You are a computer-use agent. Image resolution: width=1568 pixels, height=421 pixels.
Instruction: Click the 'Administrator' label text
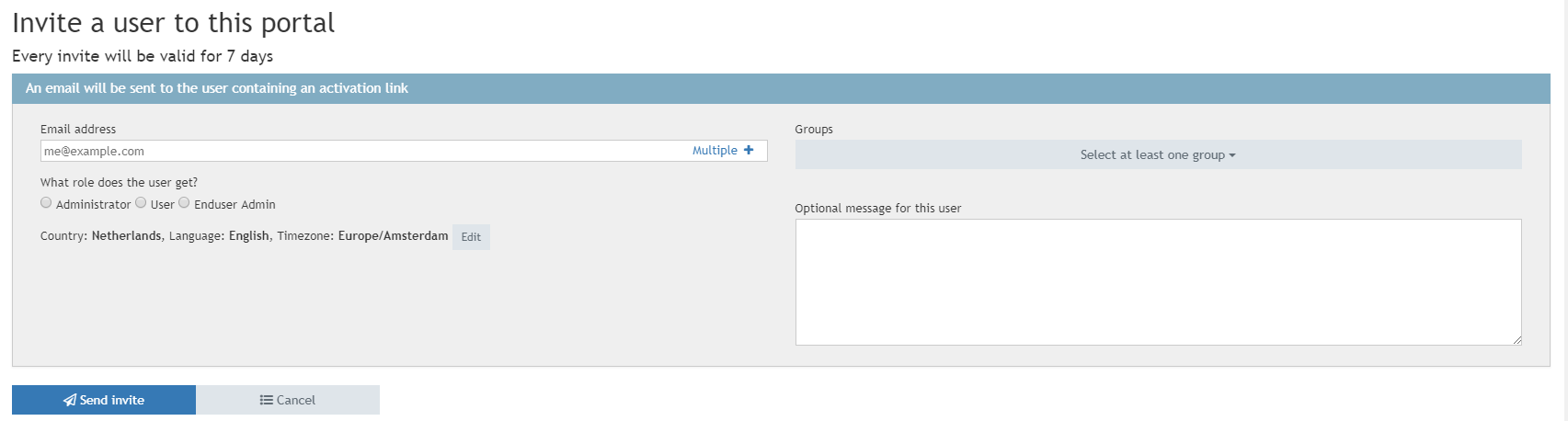click(93, 205)
